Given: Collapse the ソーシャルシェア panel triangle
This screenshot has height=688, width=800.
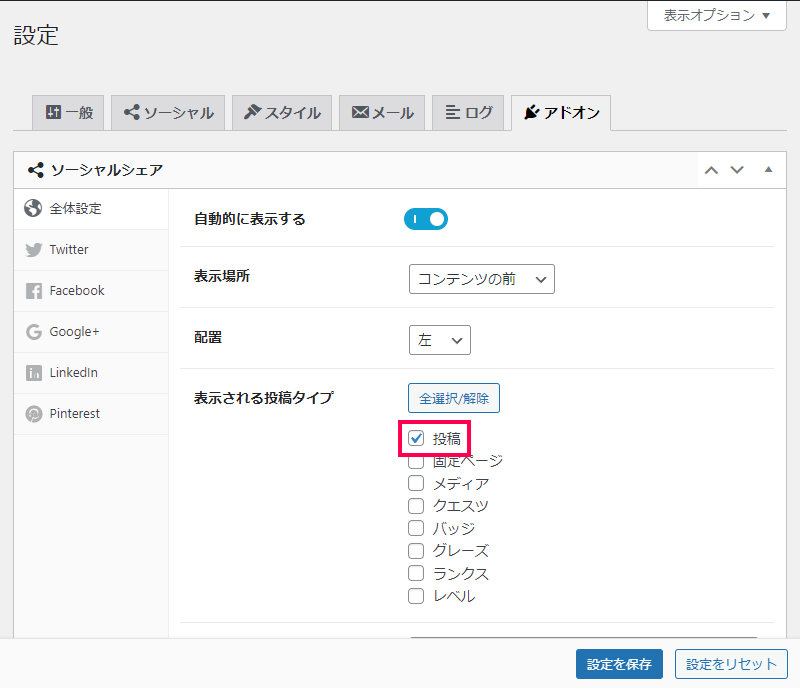Looking at the screenshot, I should click(x=768, y=170).
